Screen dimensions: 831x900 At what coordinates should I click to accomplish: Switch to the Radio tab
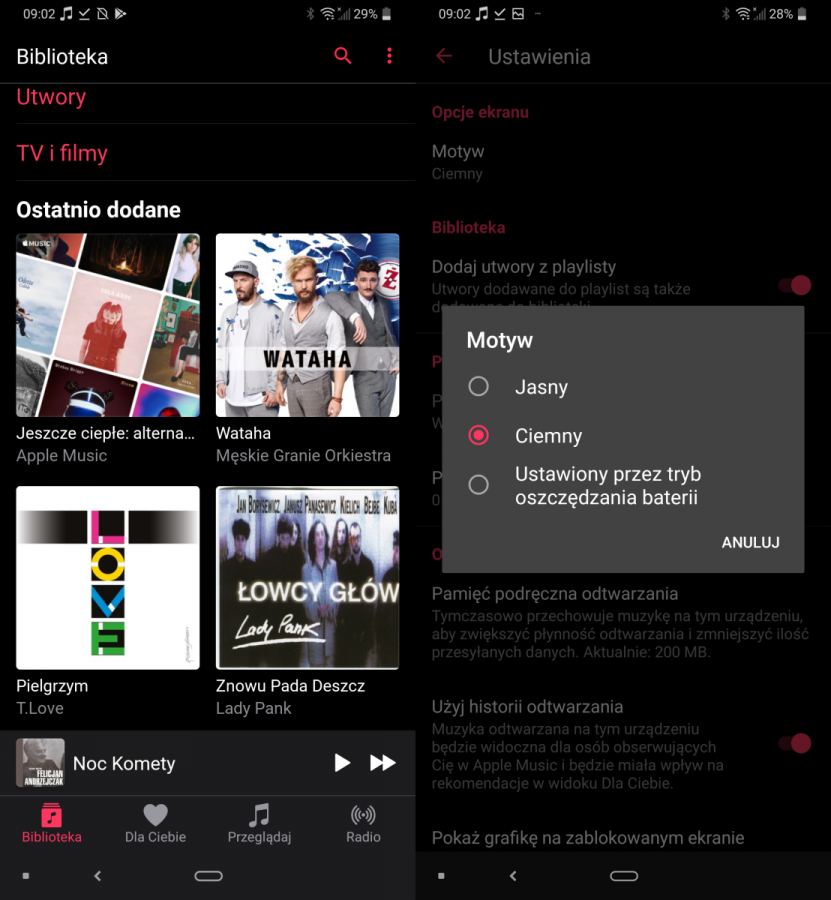tap(363, 824)
